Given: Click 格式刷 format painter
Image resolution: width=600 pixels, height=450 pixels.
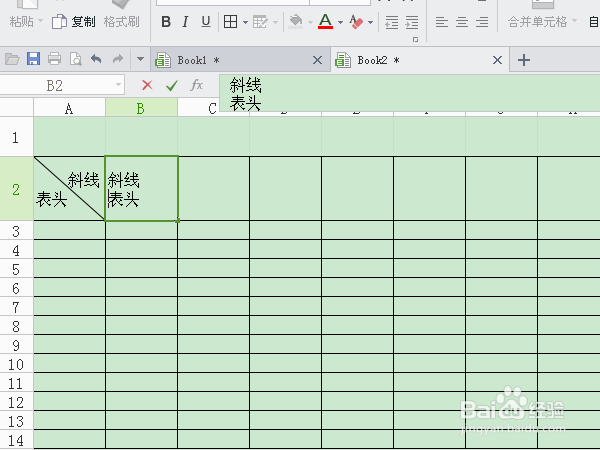Looking at the screenshot, I should tap(121, 22).
